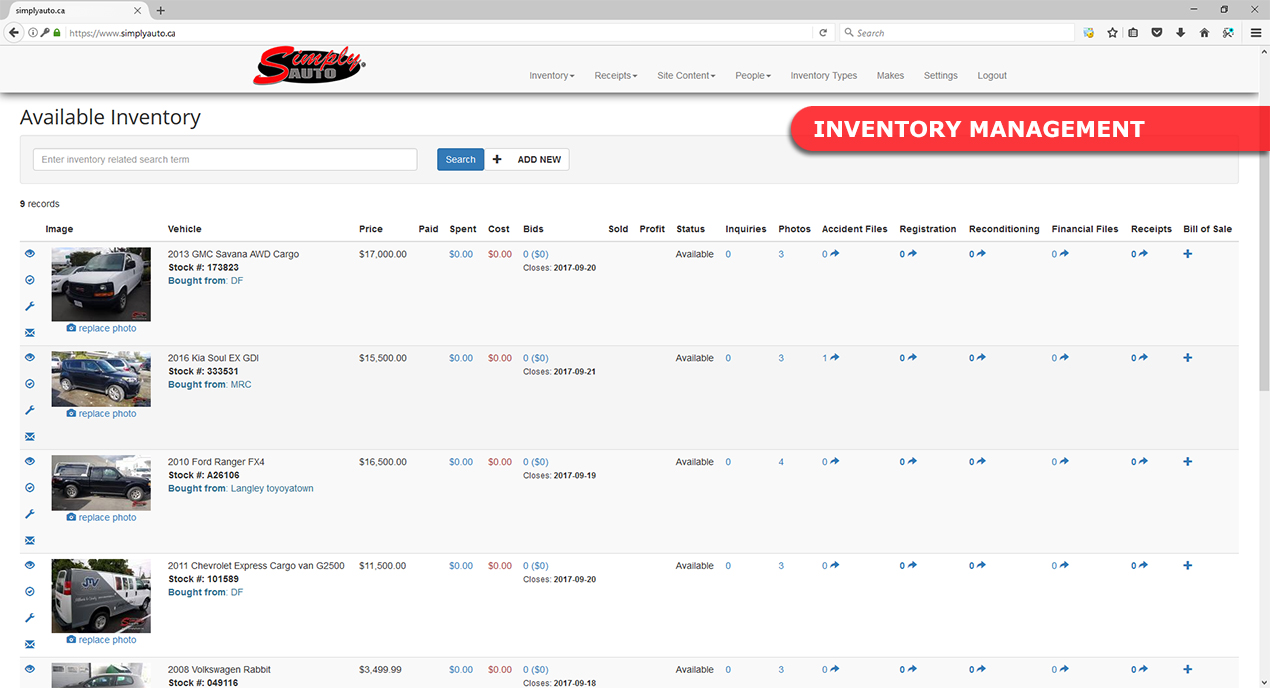
Task: Open bids link for Ford Ranger
Action: tap(535, 462)
